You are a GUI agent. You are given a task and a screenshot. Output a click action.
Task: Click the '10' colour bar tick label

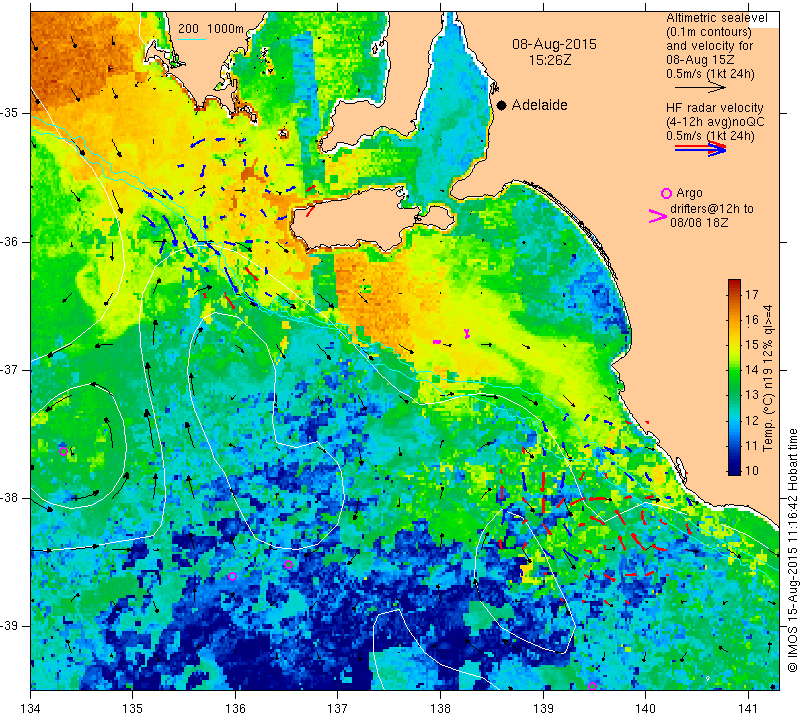[x=752, y=470]
